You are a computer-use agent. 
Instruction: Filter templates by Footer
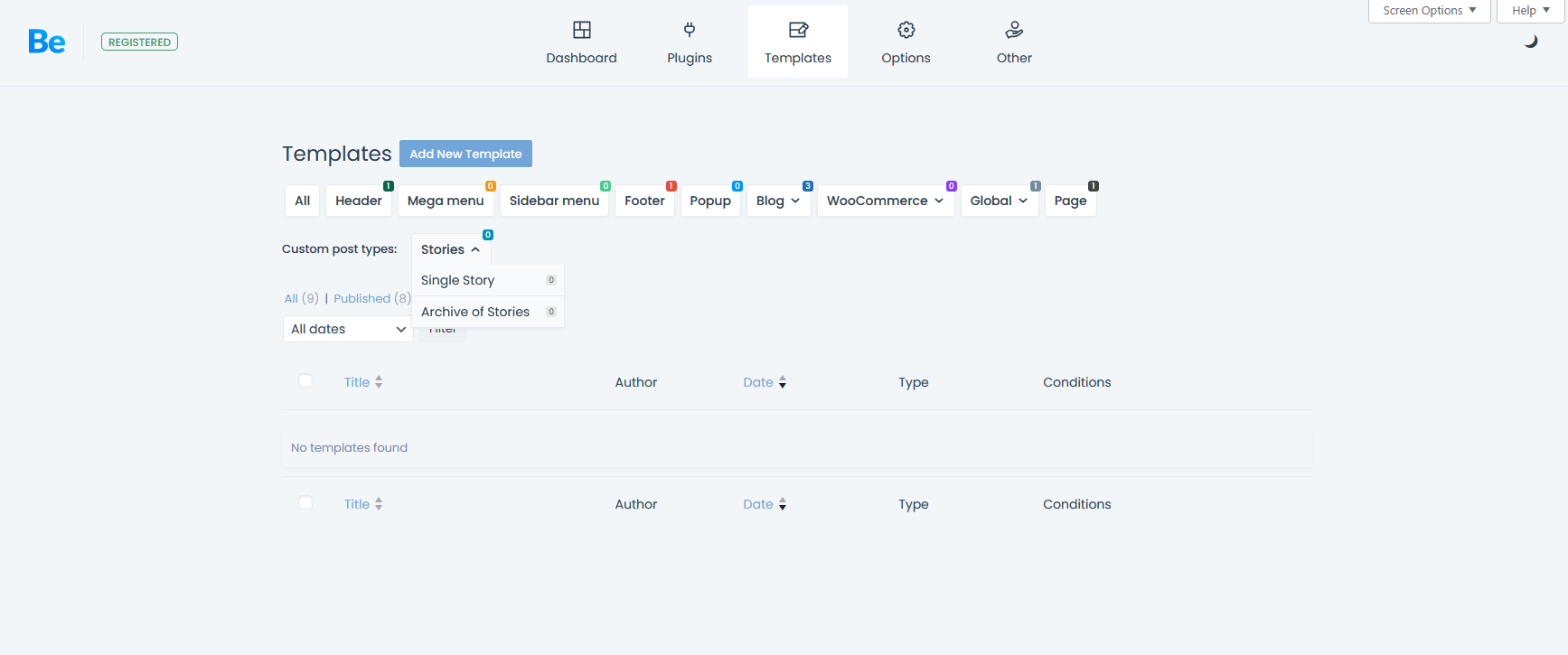tap(644, 201)
